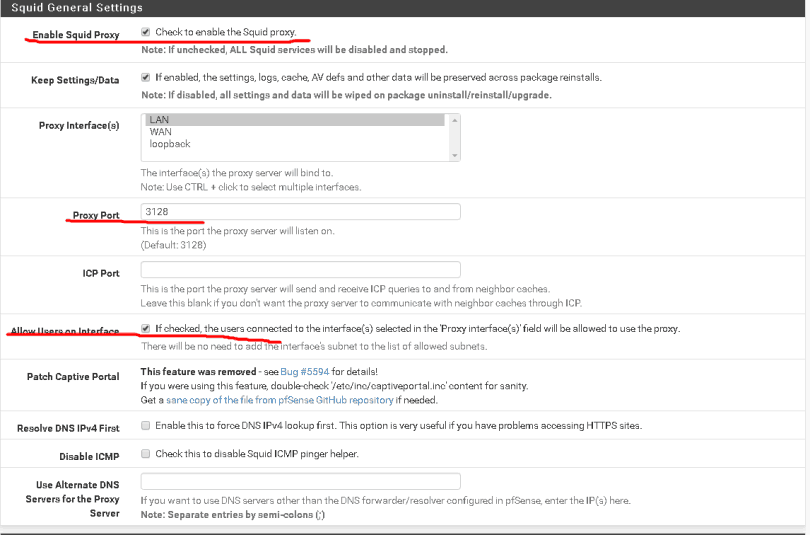Click the Patch Captive Portal label
This screenshot has height=535, width=810.
[73, 377]
